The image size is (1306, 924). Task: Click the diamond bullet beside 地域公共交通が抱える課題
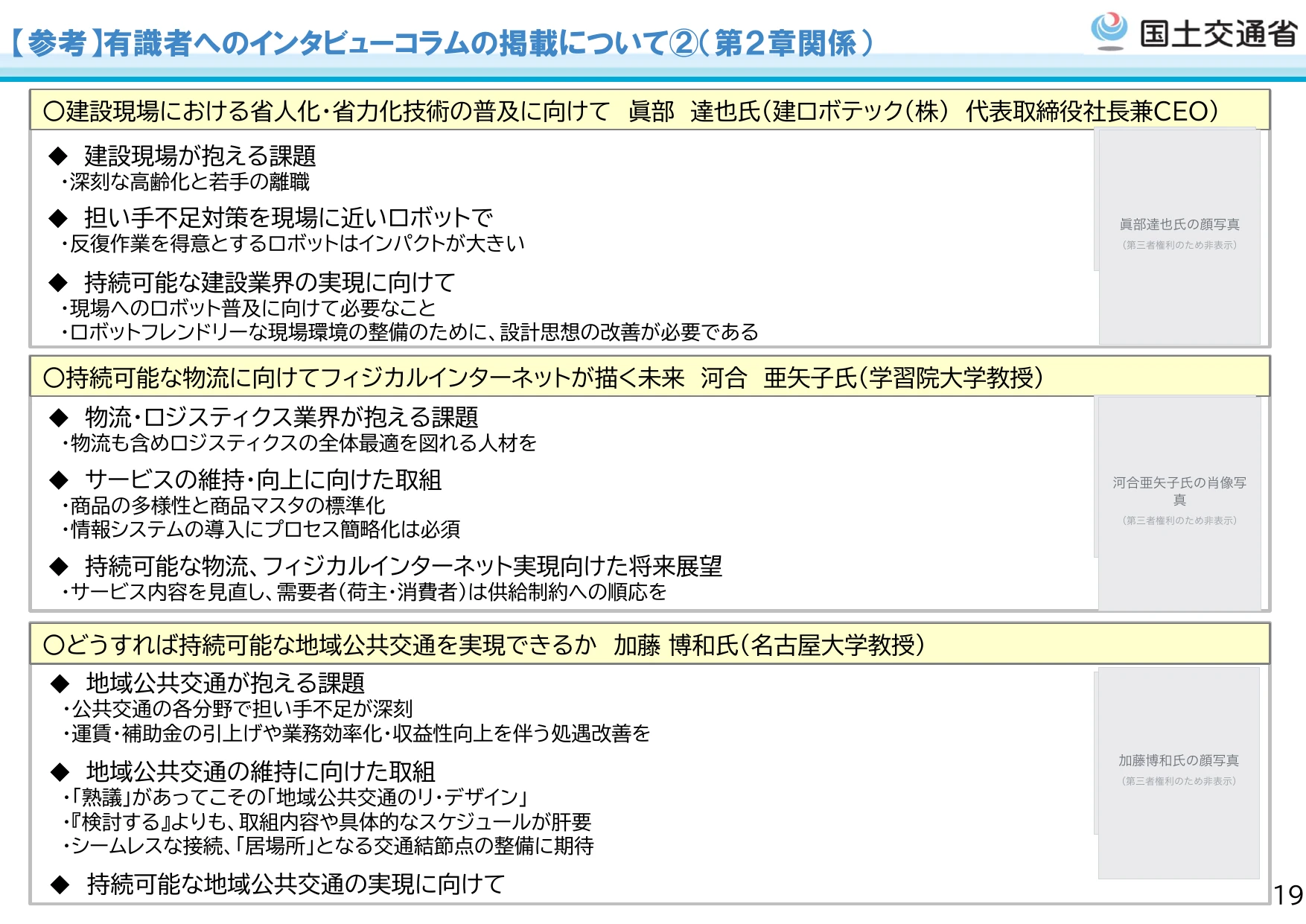60,684
